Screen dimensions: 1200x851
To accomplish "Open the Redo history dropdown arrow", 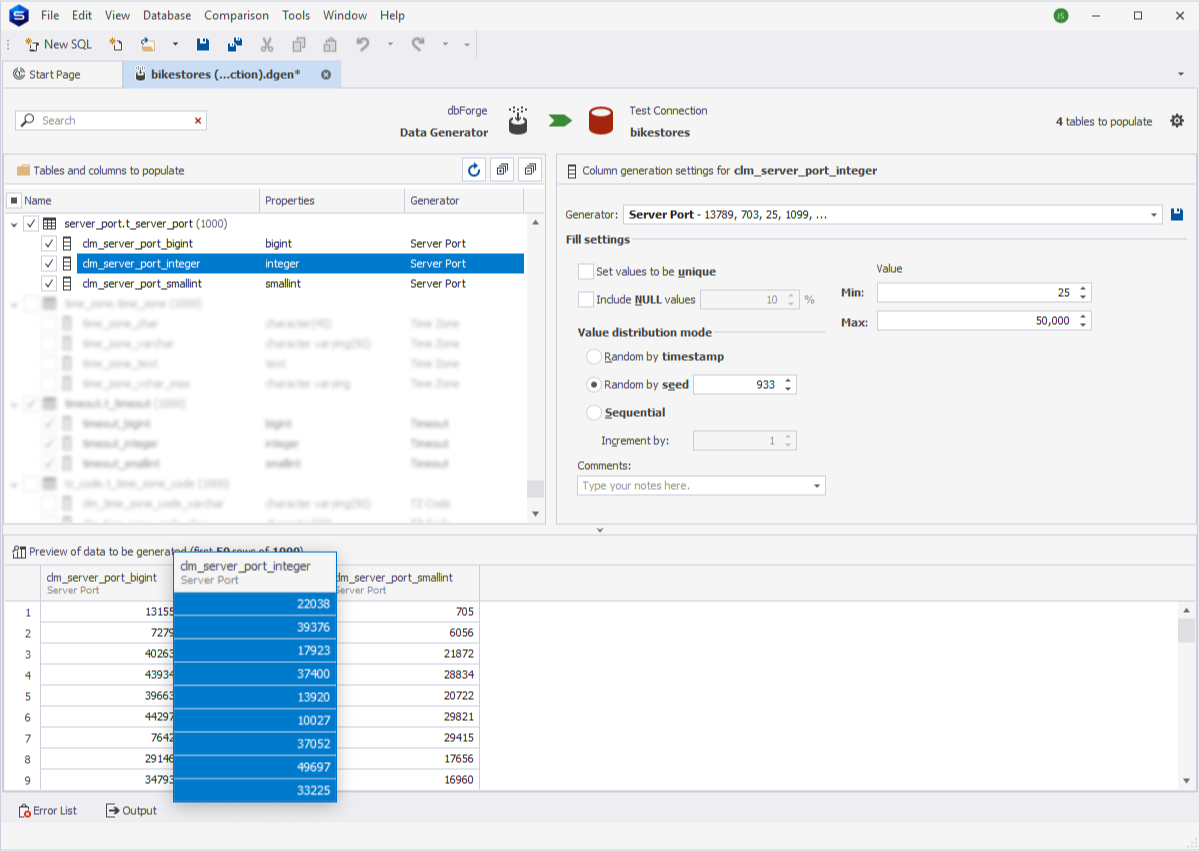I will click(x=445, y=44).
